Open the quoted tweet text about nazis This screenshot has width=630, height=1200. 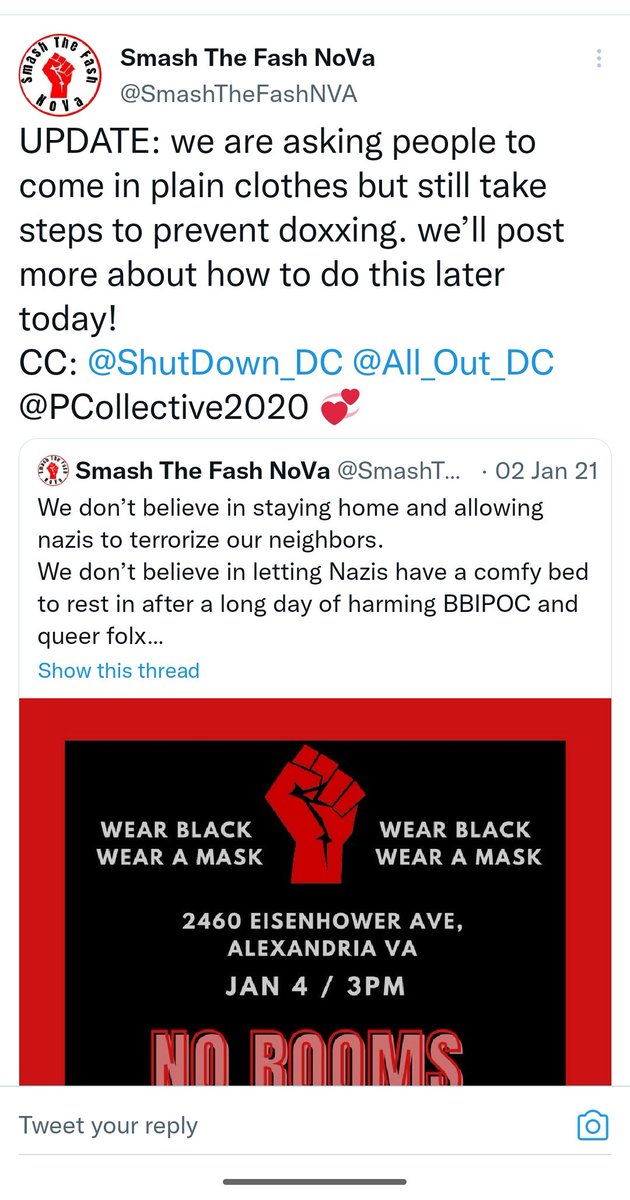pos(310,571)
